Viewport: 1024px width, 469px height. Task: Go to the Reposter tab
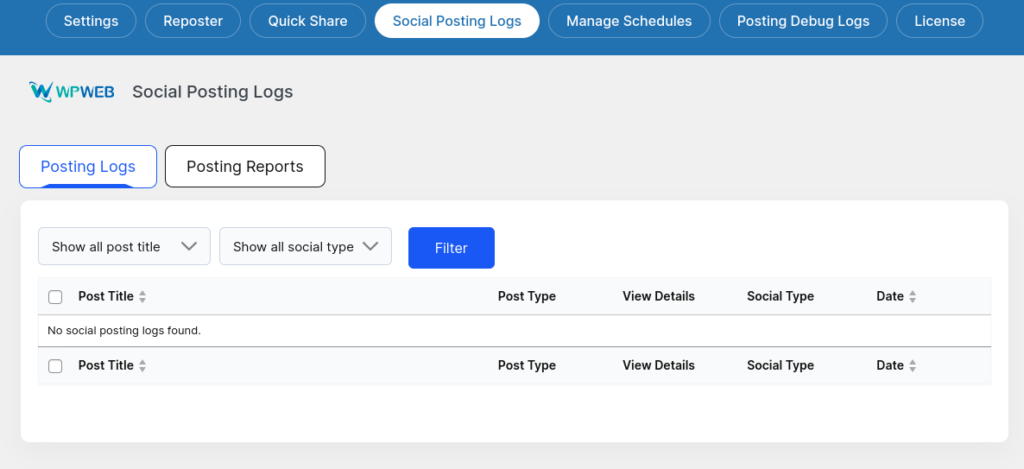click(193, 21)
